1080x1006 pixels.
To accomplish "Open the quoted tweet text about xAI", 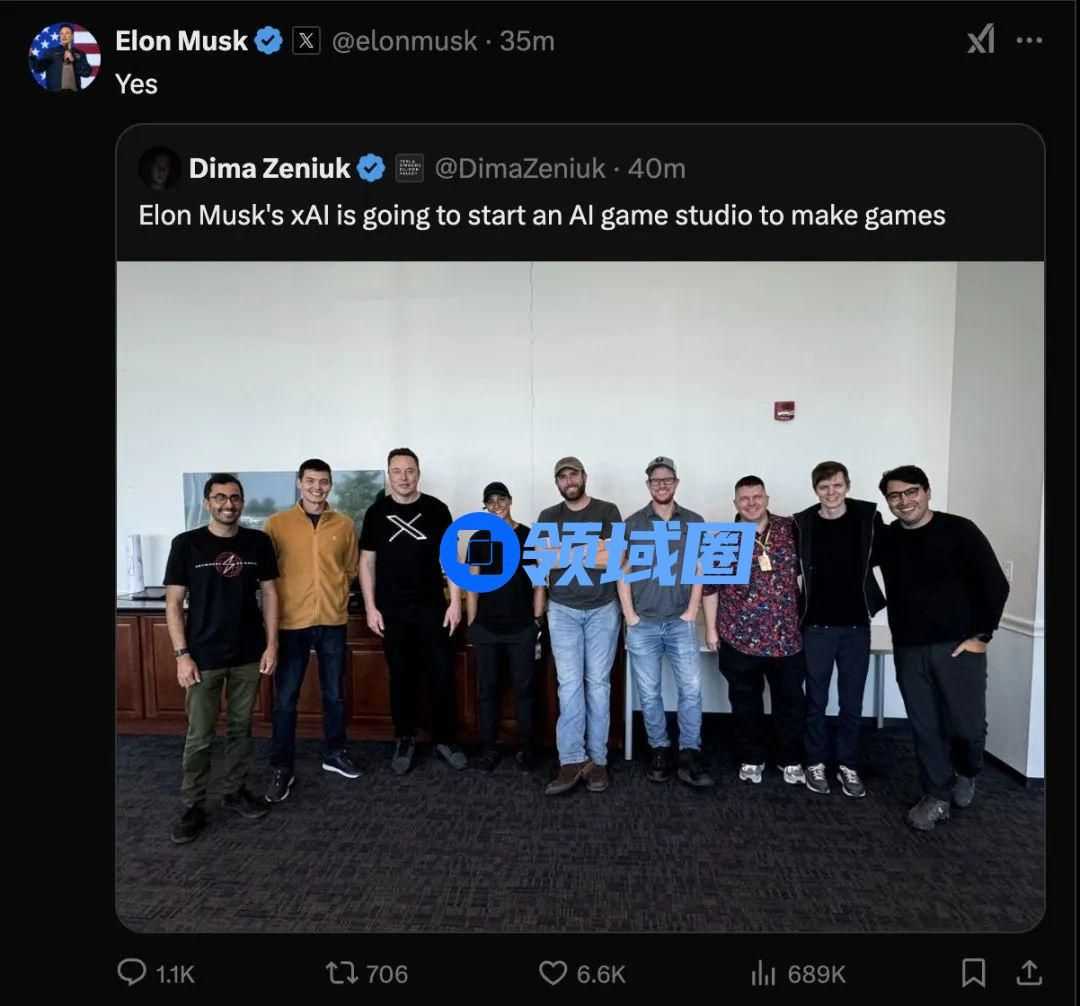I will coord(541,215).
